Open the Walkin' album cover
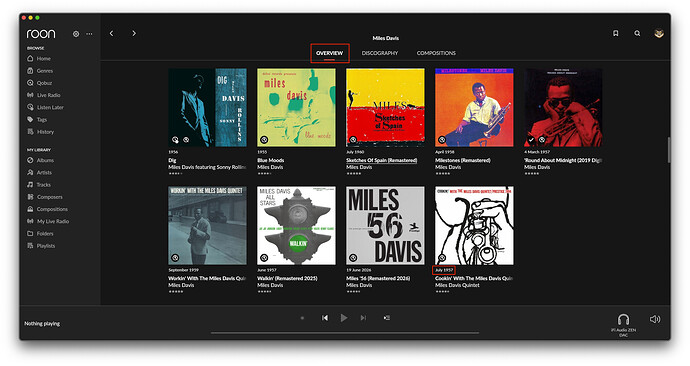The height and width of the screenshot is (366, 690). tap(296, 225)
